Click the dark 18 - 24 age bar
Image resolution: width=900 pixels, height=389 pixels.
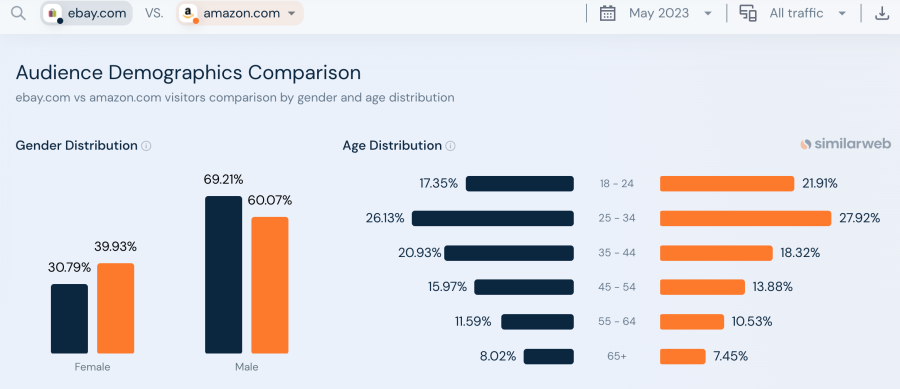point(520,184)
